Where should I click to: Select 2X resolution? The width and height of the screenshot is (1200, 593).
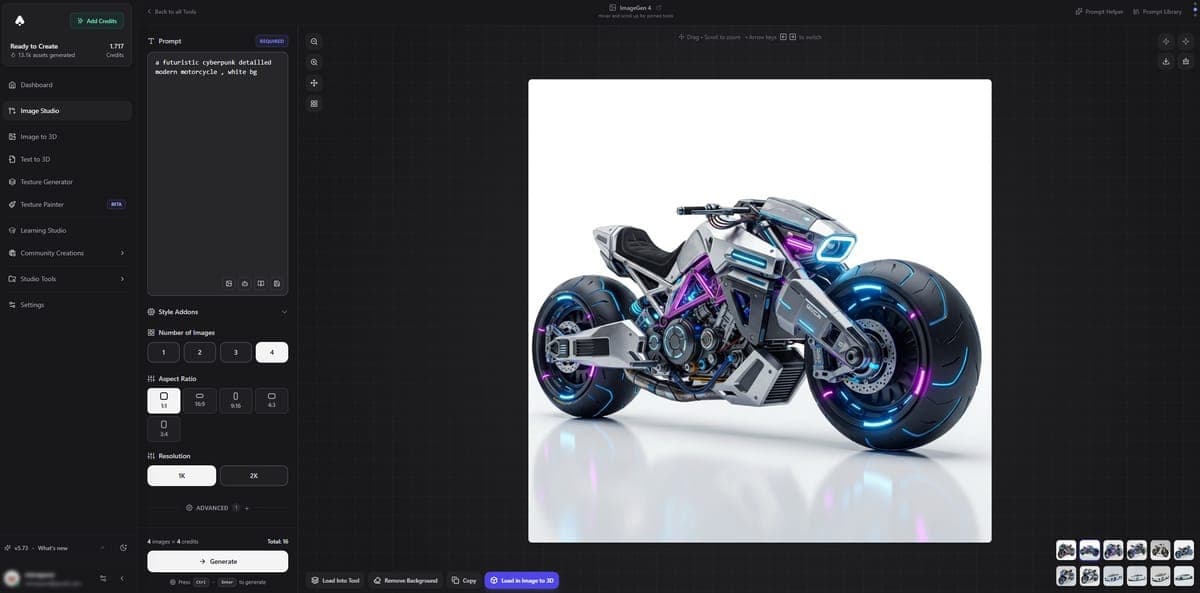[254, 476]
